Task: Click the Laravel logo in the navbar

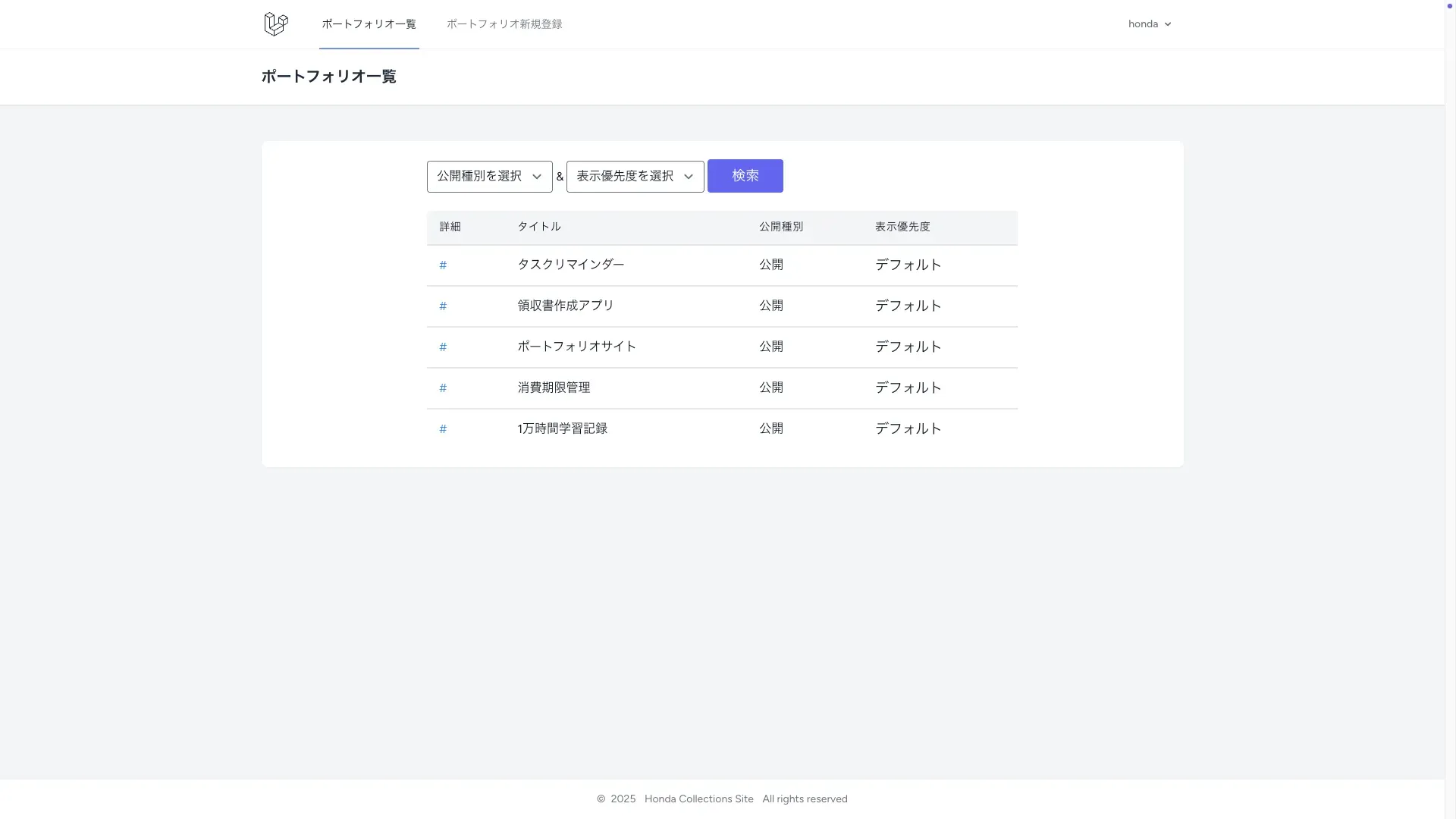Action: tap(275, 24)
